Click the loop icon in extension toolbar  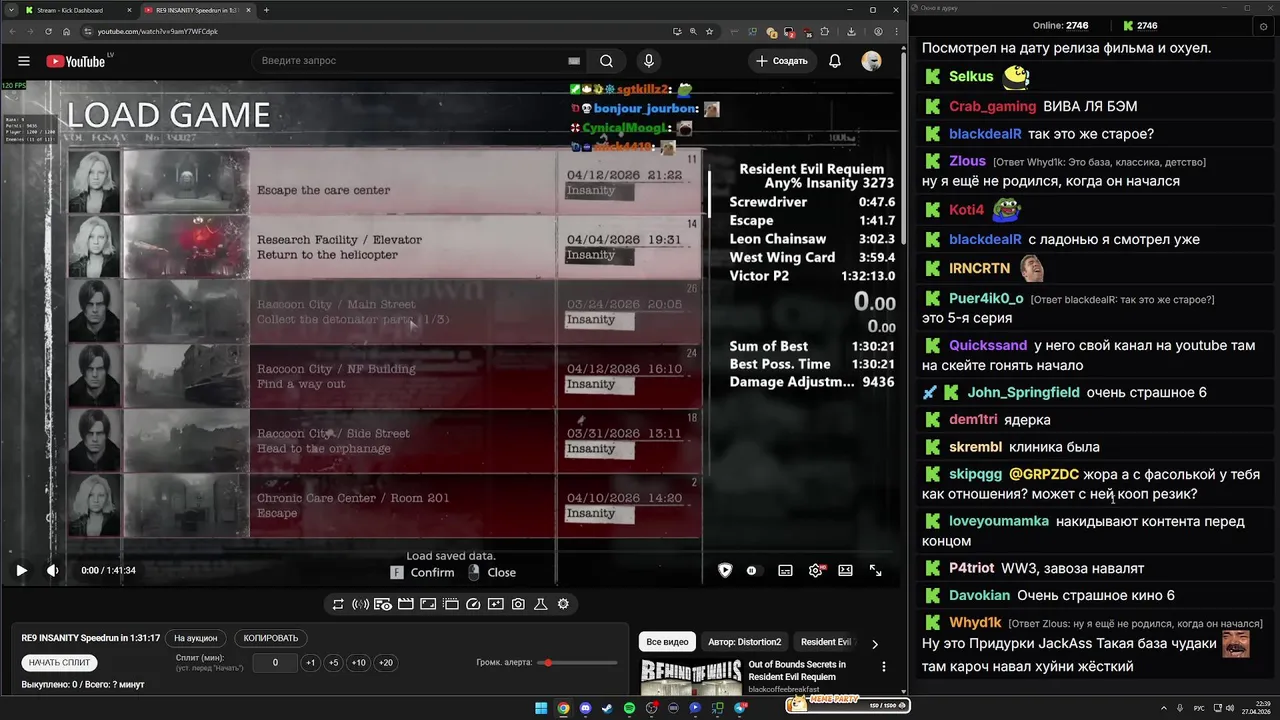338,604
